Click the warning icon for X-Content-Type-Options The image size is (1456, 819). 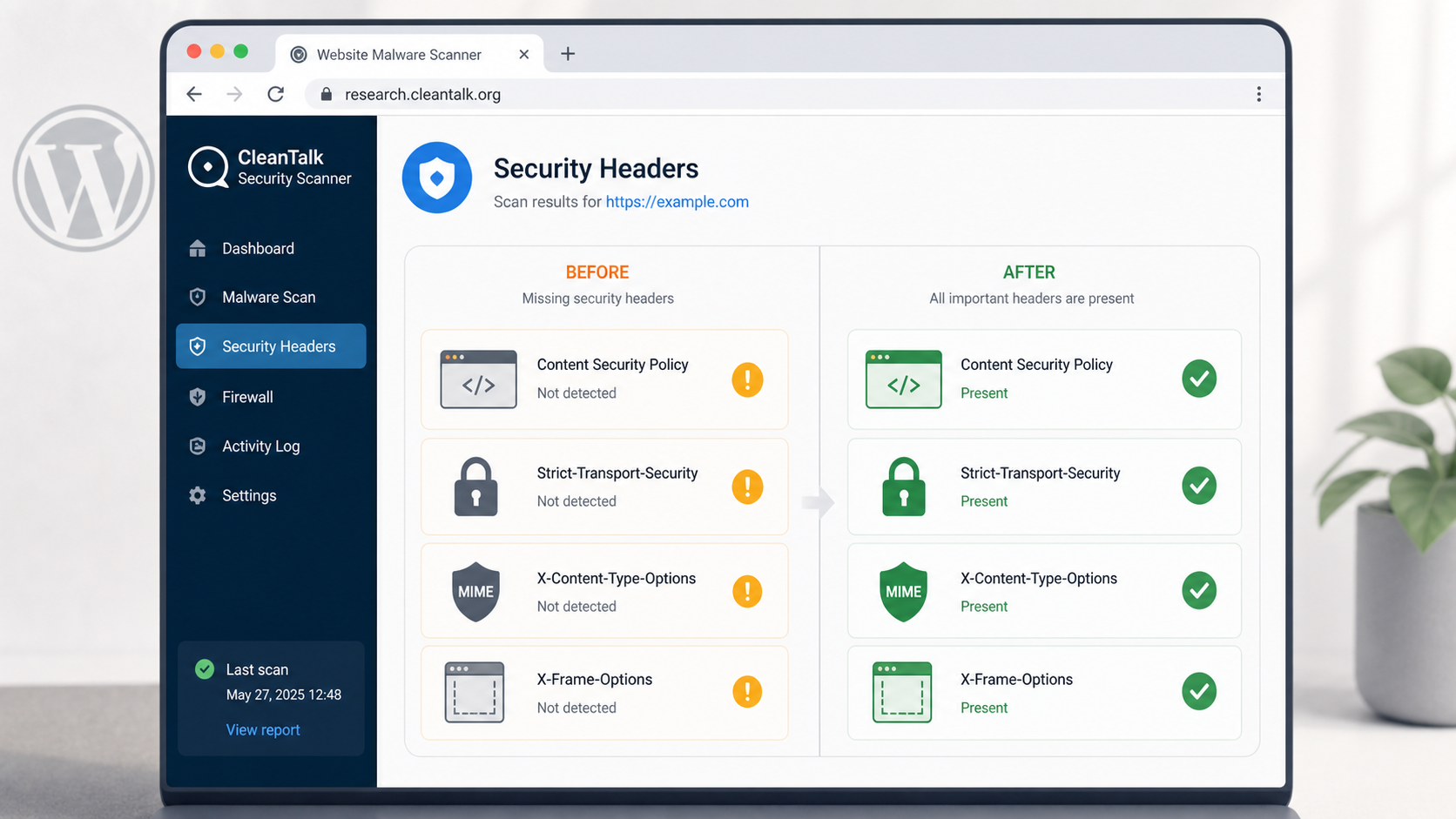747,592
